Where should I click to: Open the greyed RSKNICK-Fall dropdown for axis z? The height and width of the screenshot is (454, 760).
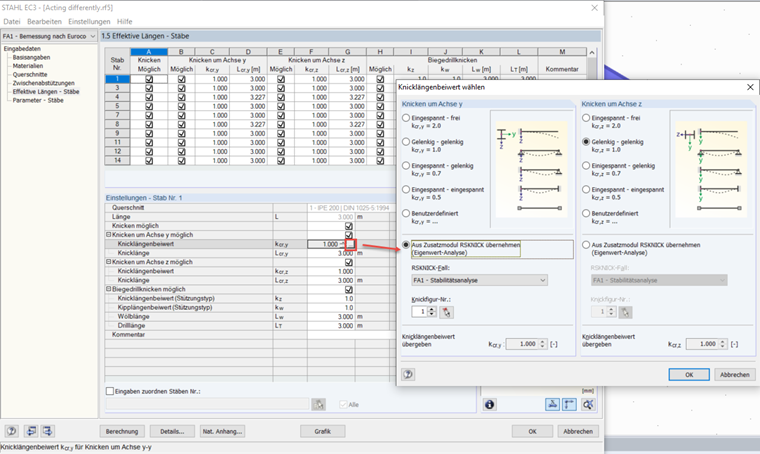tap(659, 280)
